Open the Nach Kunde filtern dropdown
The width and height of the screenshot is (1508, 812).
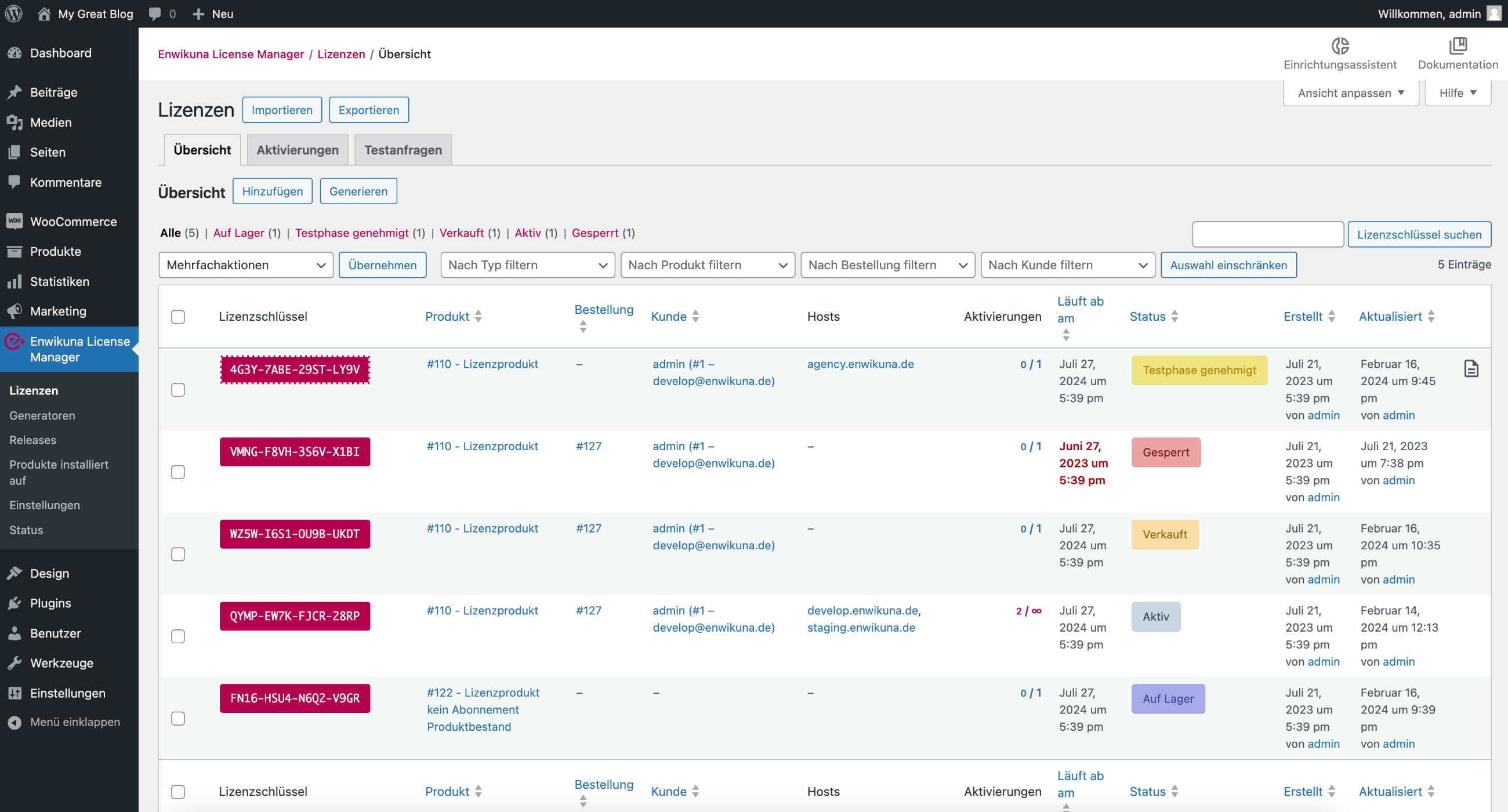(1068, 265)
